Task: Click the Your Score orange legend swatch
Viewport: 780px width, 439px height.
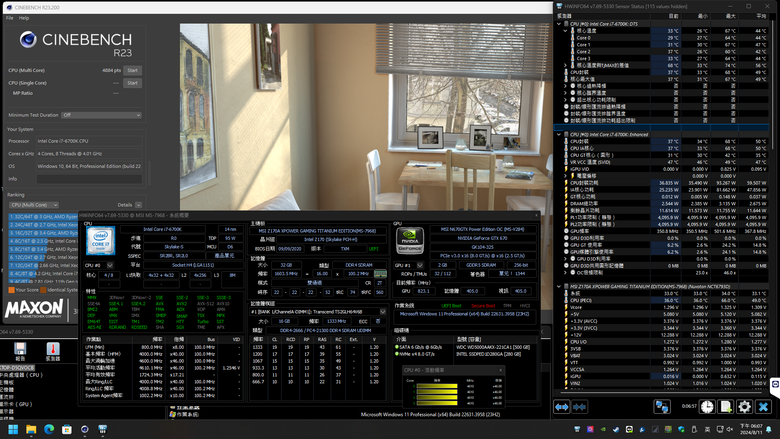Action: point(11,290)
